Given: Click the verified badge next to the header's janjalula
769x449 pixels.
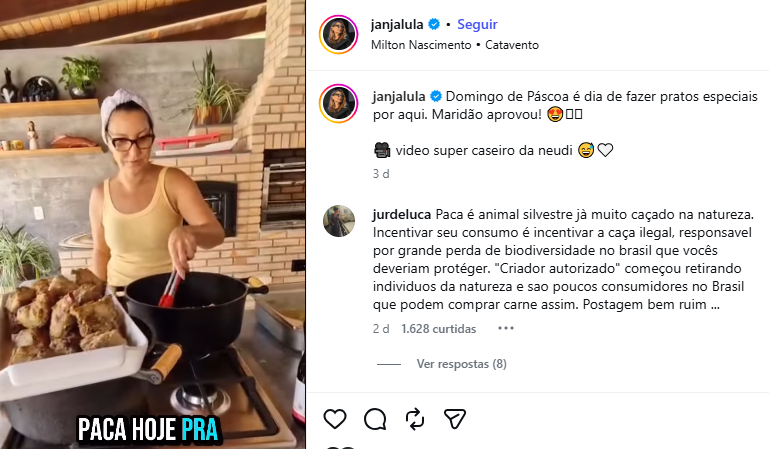Looking at the screenshot, I should pyautogui.click(x=434, y=24).
